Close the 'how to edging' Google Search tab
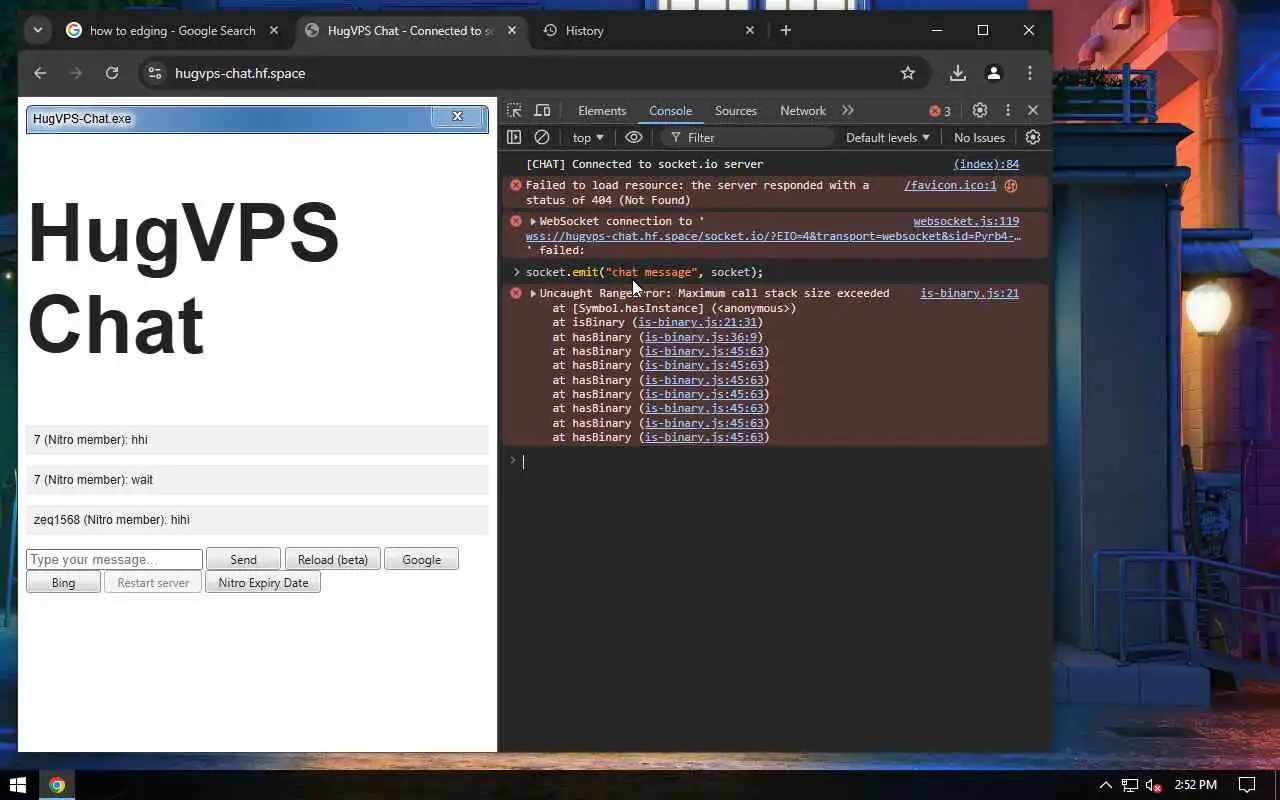1280x800 pixels. tap(274, 30)
